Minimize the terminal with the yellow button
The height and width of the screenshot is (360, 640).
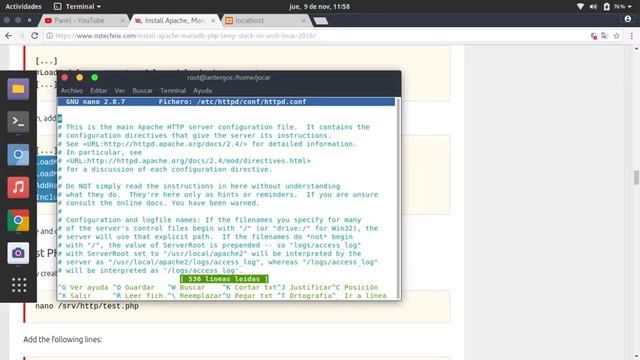pyautogui.click(x=80, y=77)
